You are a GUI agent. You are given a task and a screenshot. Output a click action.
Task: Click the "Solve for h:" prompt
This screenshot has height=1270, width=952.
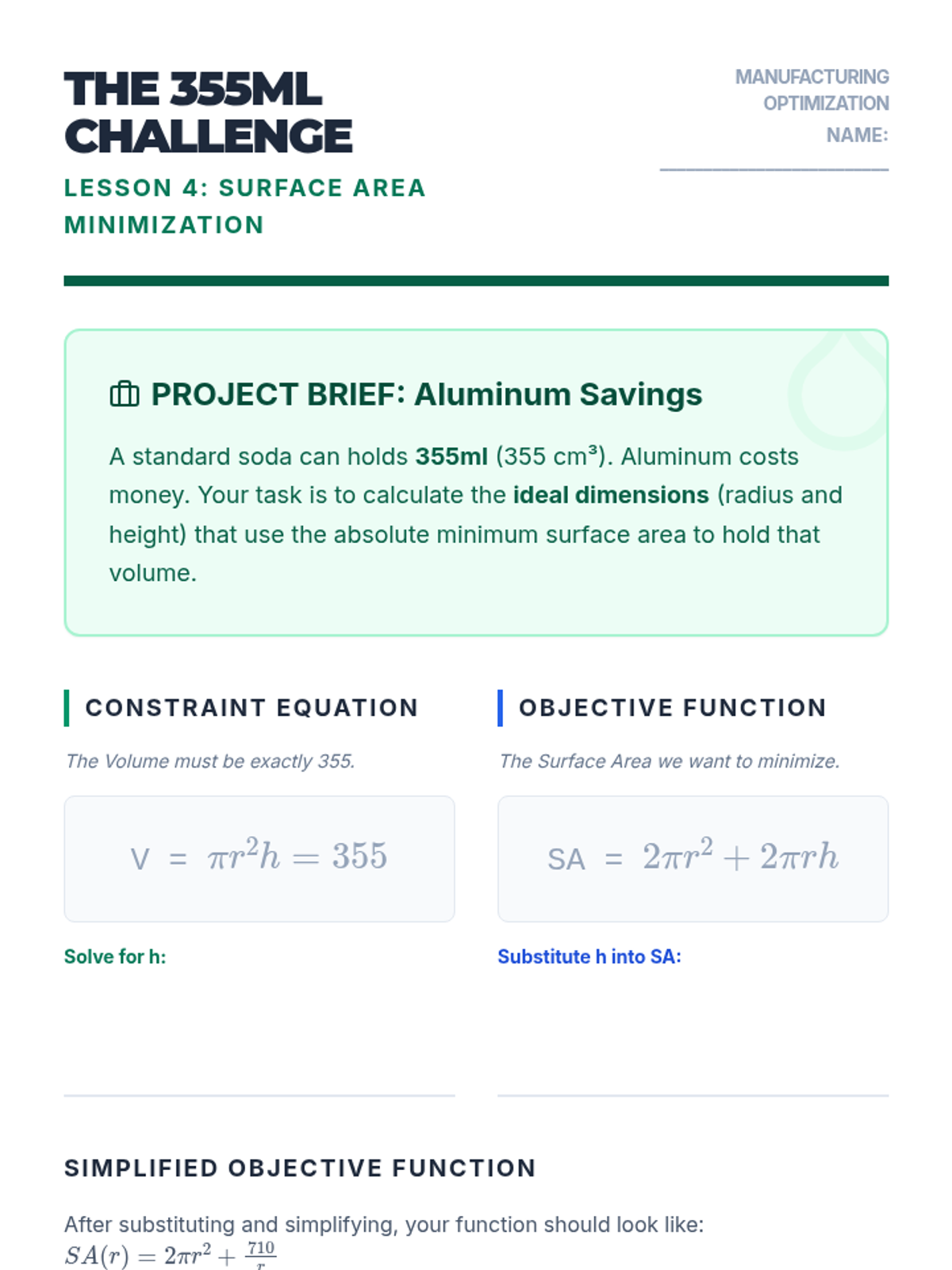[115, 956]
